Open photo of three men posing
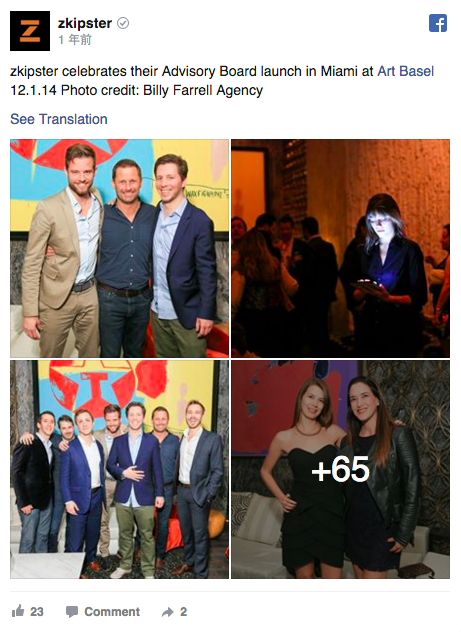The height and width of the screenshot is (632, 461). pos(120,248)
